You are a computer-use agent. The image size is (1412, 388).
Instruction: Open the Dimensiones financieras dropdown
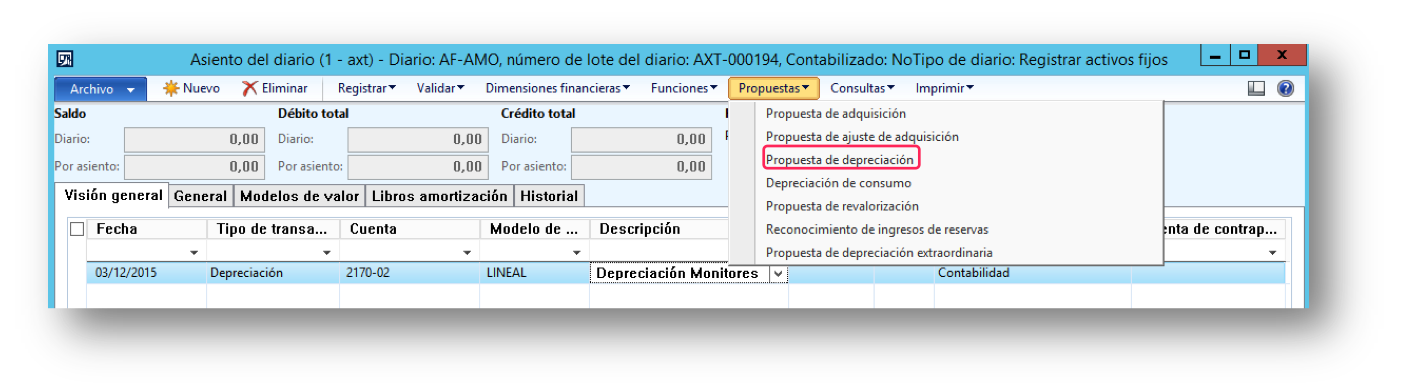click(557, 88)
